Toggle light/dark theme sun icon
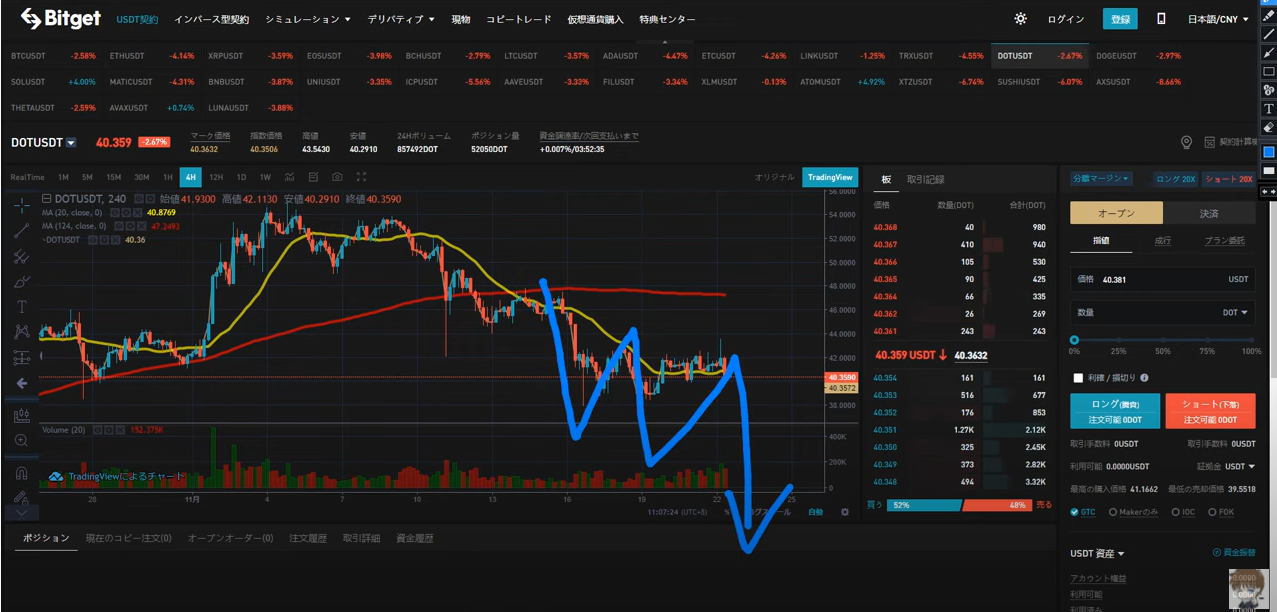1277x612 pixels. point(1020,19)
